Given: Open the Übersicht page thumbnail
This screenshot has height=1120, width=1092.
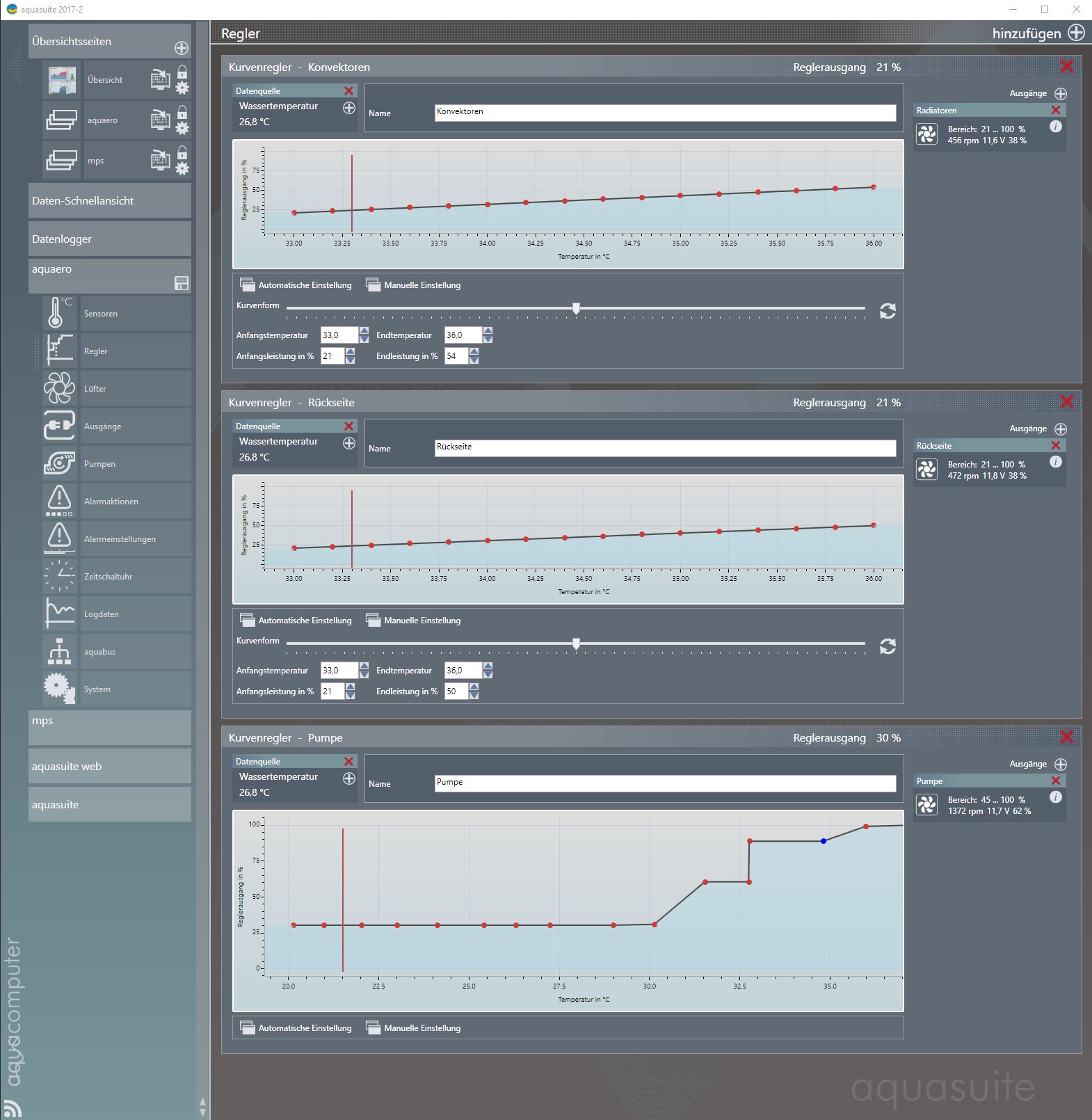Looking at the screenshot, I should coord(62,80).
